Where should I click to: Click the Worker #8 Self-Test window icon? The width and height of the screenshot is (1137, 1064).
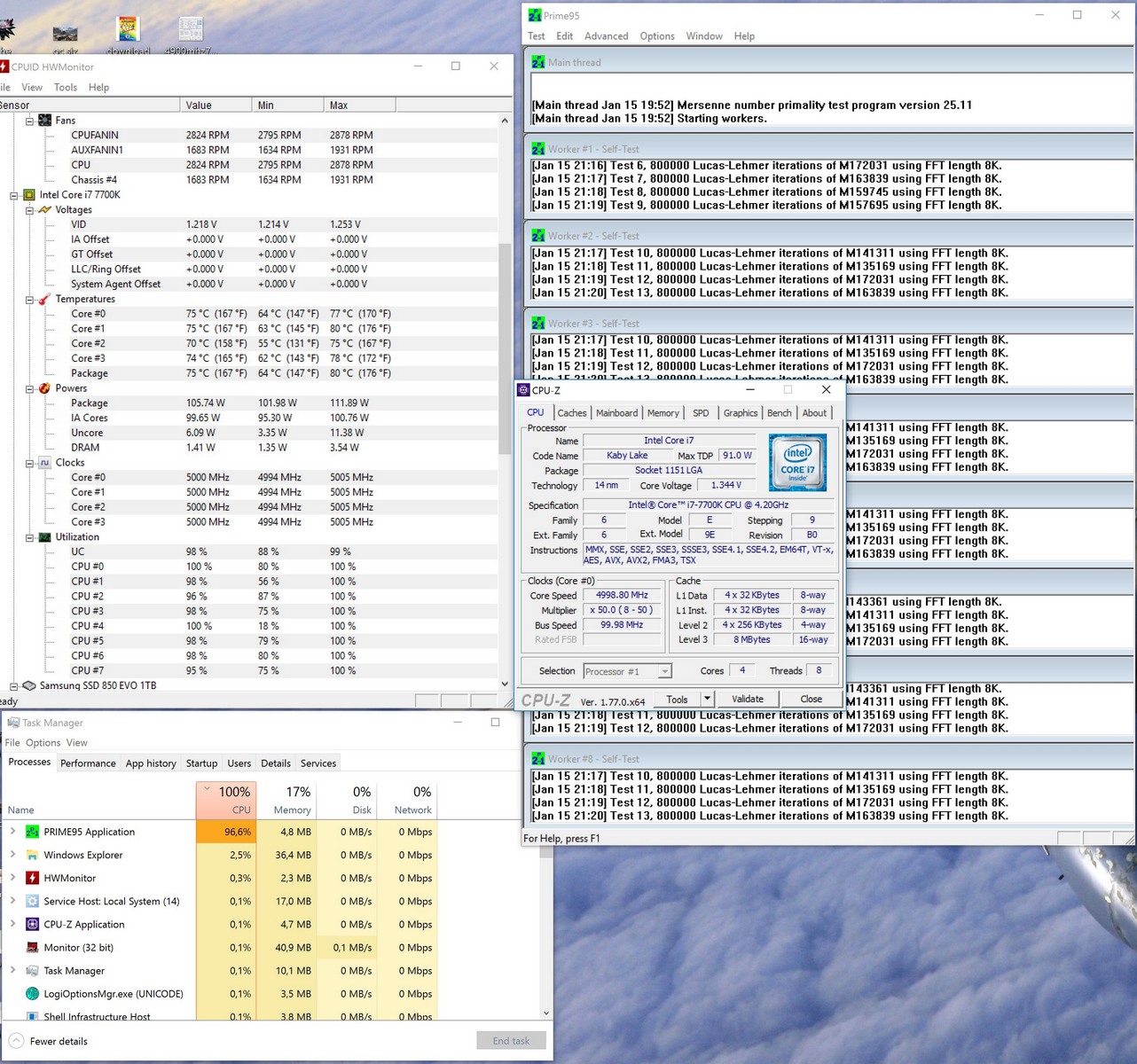click(x=538, y=759)
